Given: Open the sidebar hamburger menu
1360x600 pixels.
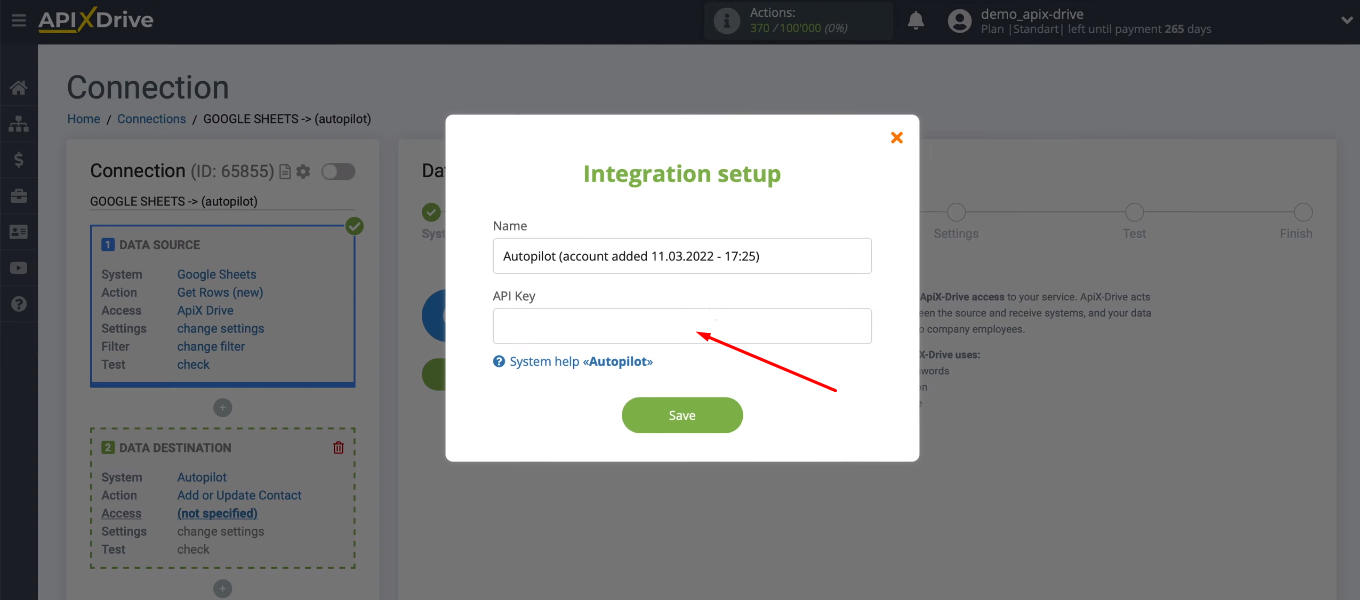Looking at the screenshot, I should (18, 20).
